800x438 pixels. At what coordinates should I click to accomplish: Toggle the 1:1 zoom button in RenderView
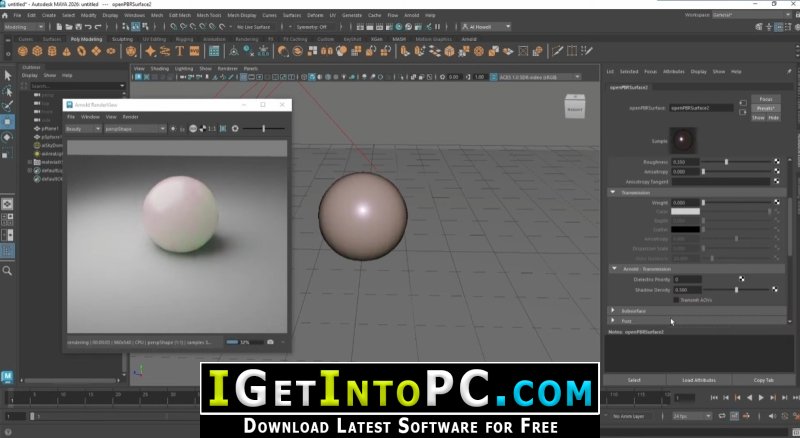(212, 129)
